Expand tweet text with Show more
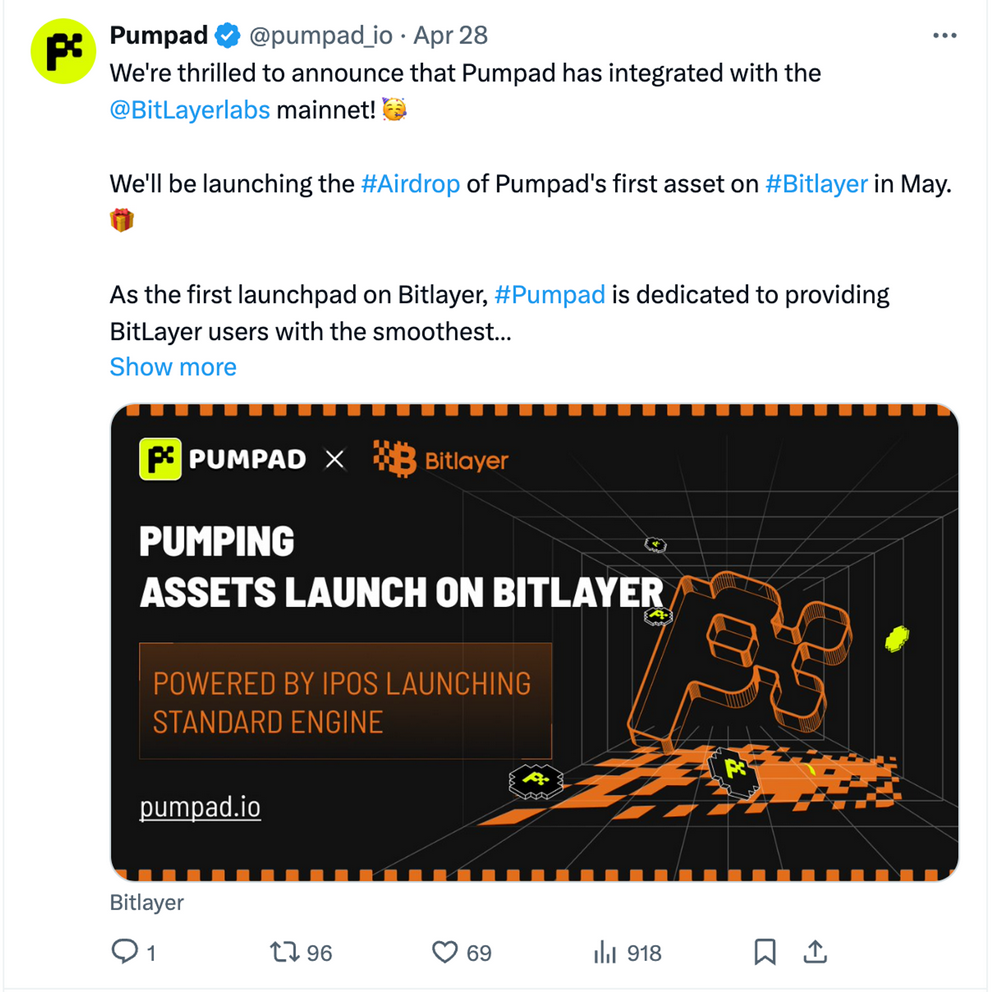Image resolution: width=1000 pixels, height=992 pixels. coord(173,367)
